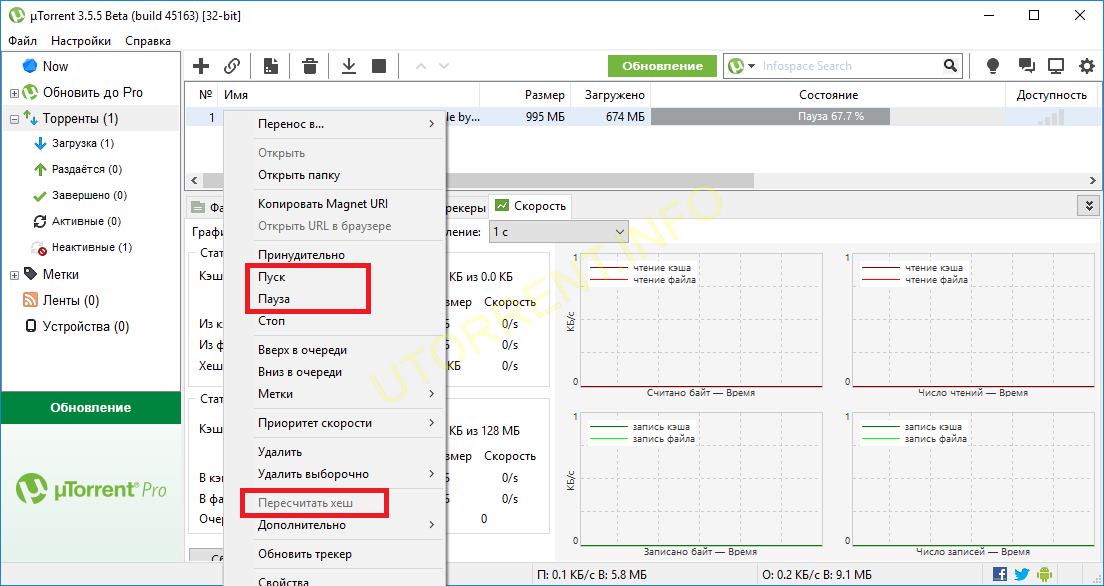Choose Вниз в очереди
The width and height of the screenshot is (1104, 586).
tap(334, 372)
